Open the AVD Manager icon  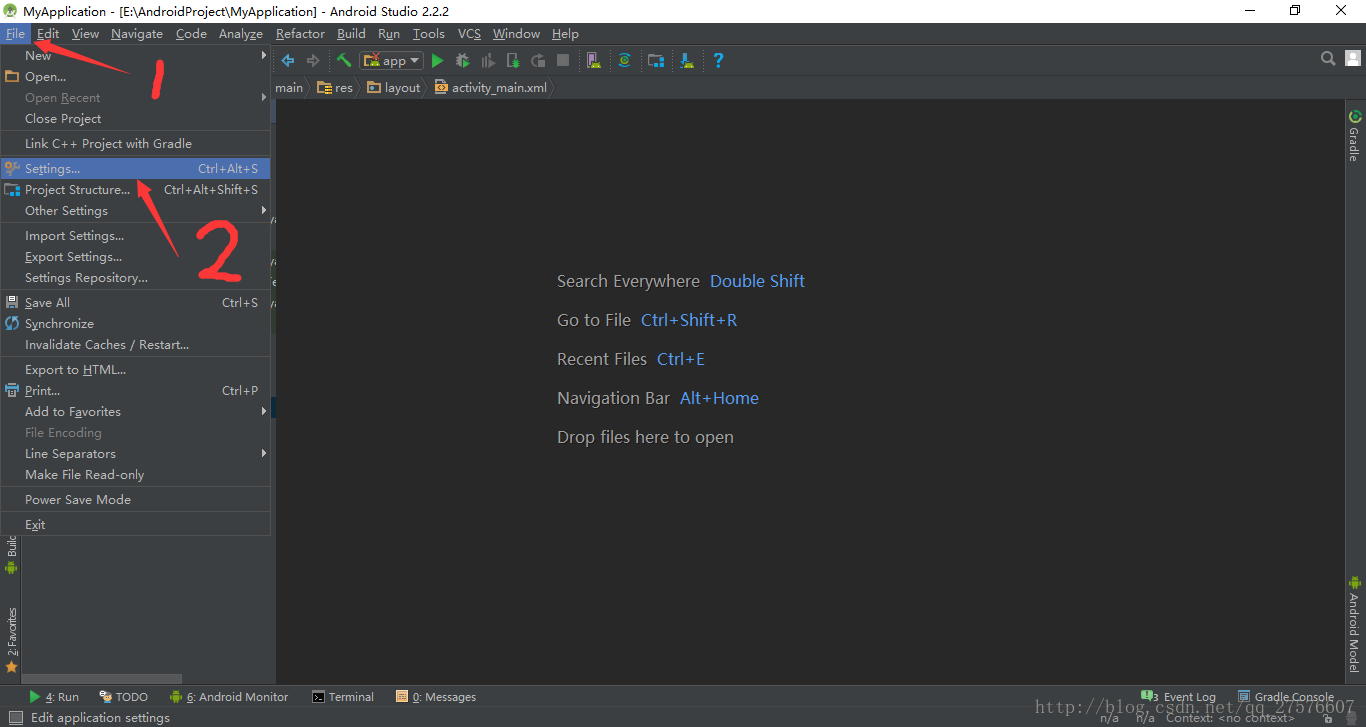pyautogui.click(x=594, y=61)
